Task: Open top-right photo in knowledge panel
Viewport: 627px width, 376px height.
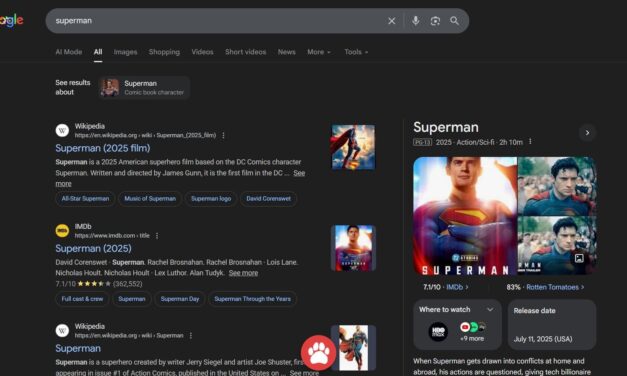Action: pos(557,186)
